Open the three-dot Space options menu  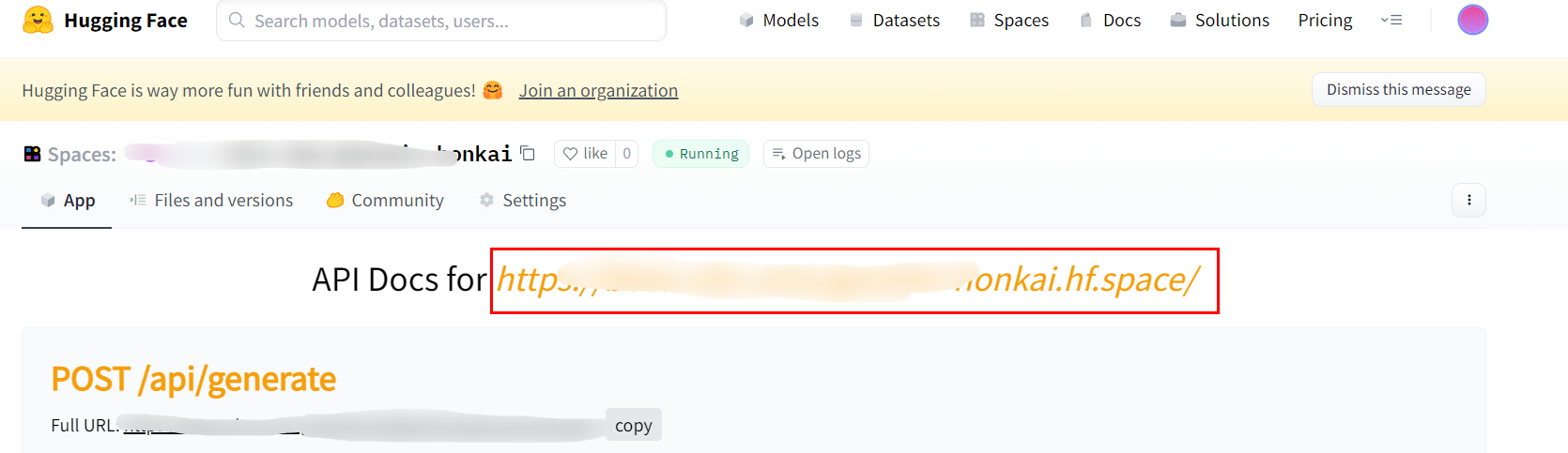(1468, 200)
